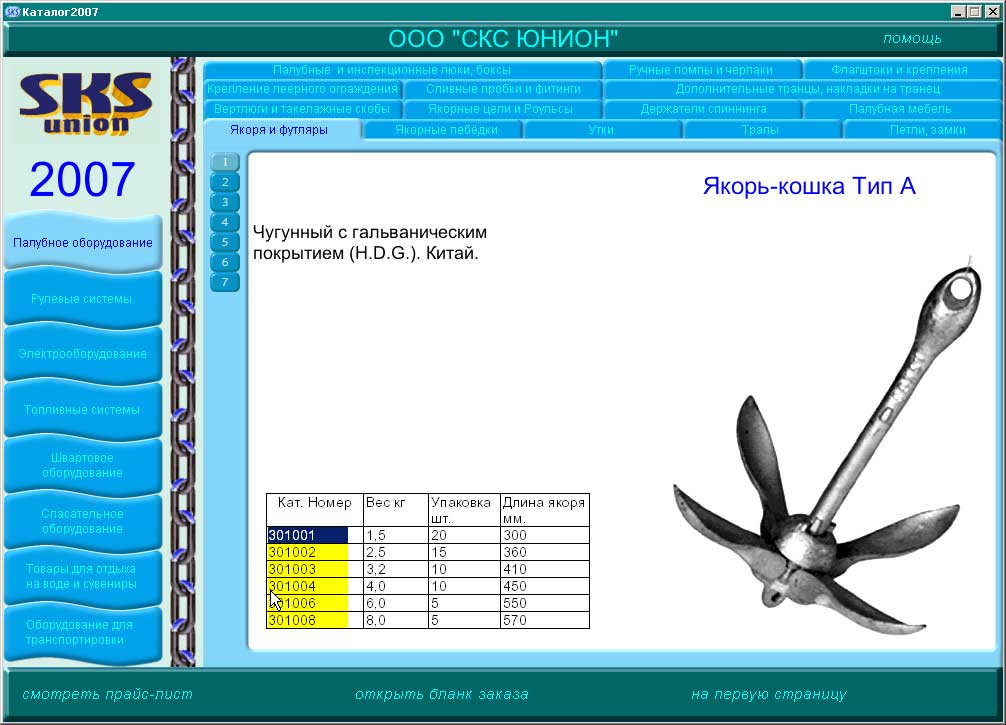Go to catalog page 2
This screenshot has height=725, width=1006.
tap(224, 180)
